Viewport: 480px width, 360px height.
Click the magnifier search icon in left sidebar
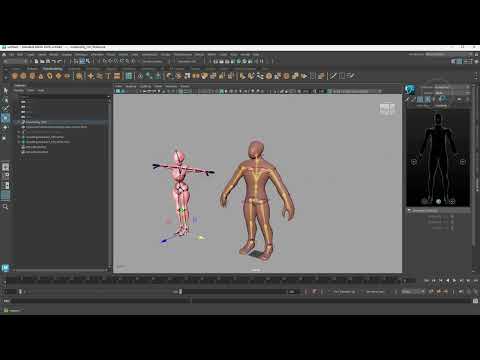[x=5, y=207]
